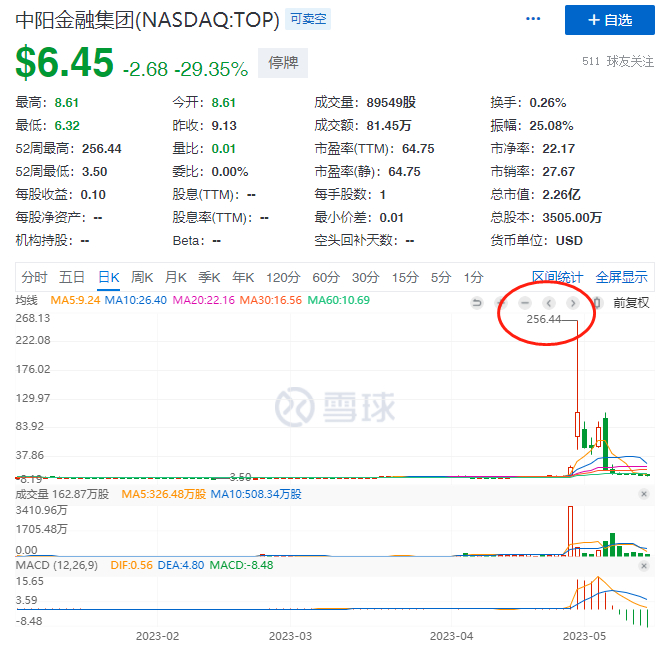The image size is (670, 649).
Task: Click the chart reset/undo arrow icon
Action: pyautogui.click(x=477, y=303)
